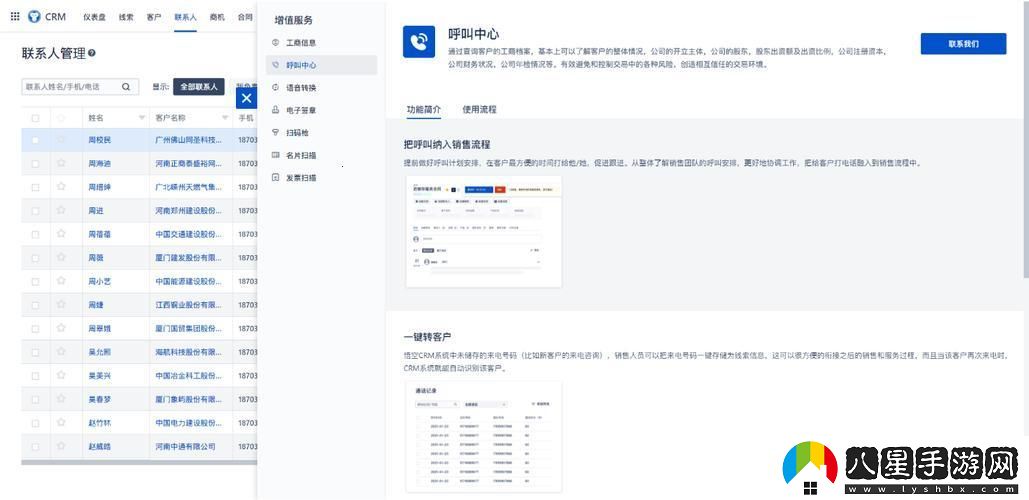
Task: Go to the 商机 nav tab
Action: pos(217,17)
